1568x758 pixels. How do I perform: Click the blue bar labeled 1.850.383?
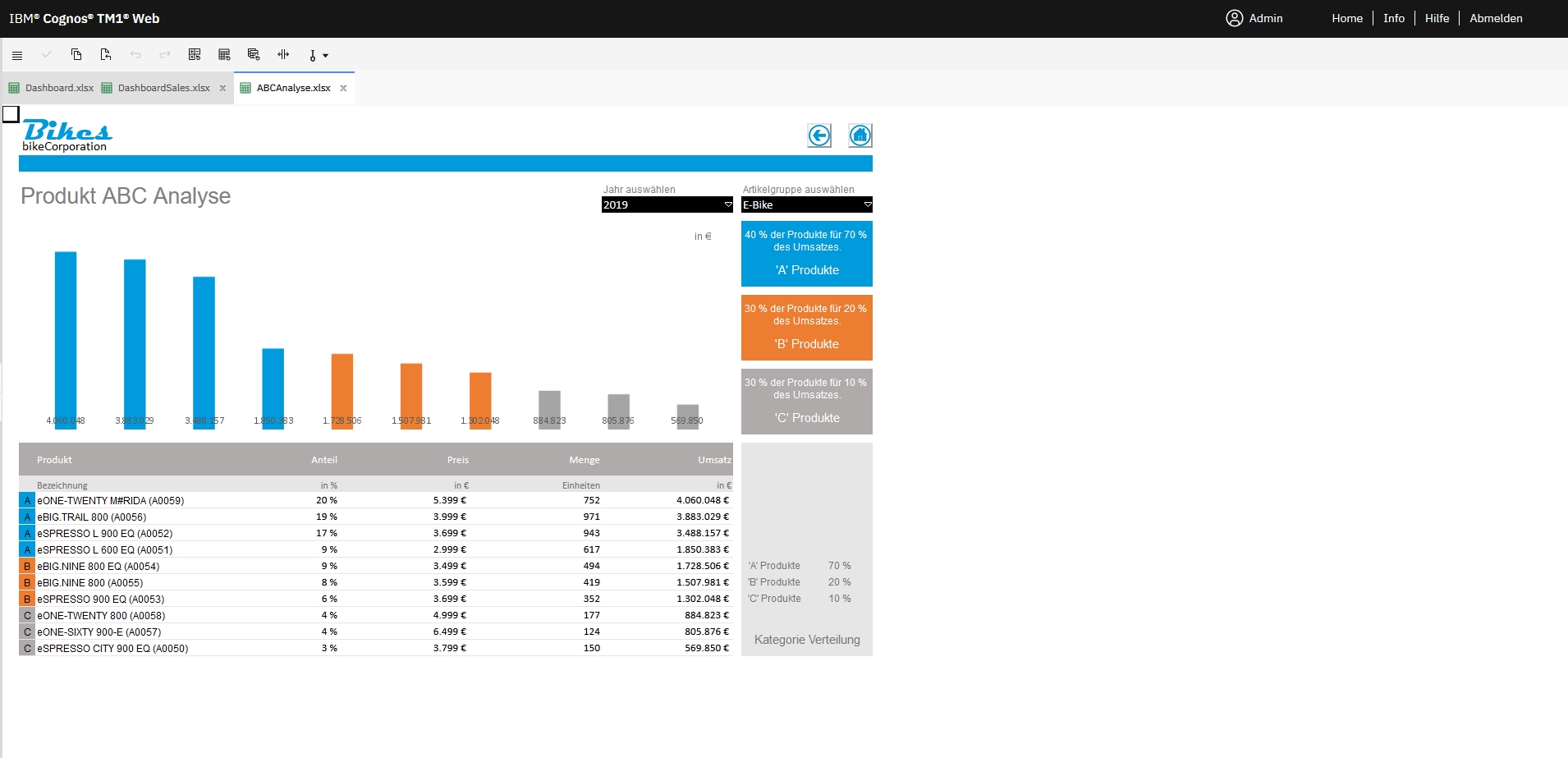click(273, 388)
